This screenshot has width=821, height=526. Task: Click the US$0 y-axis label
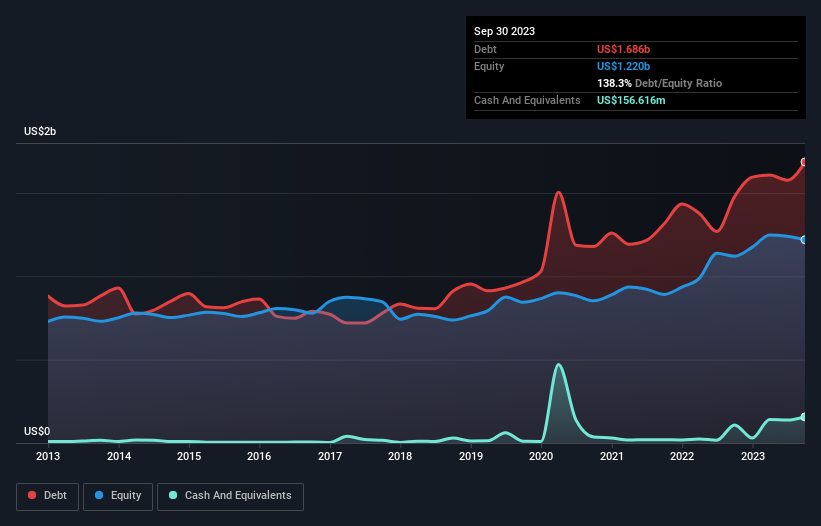37,431
